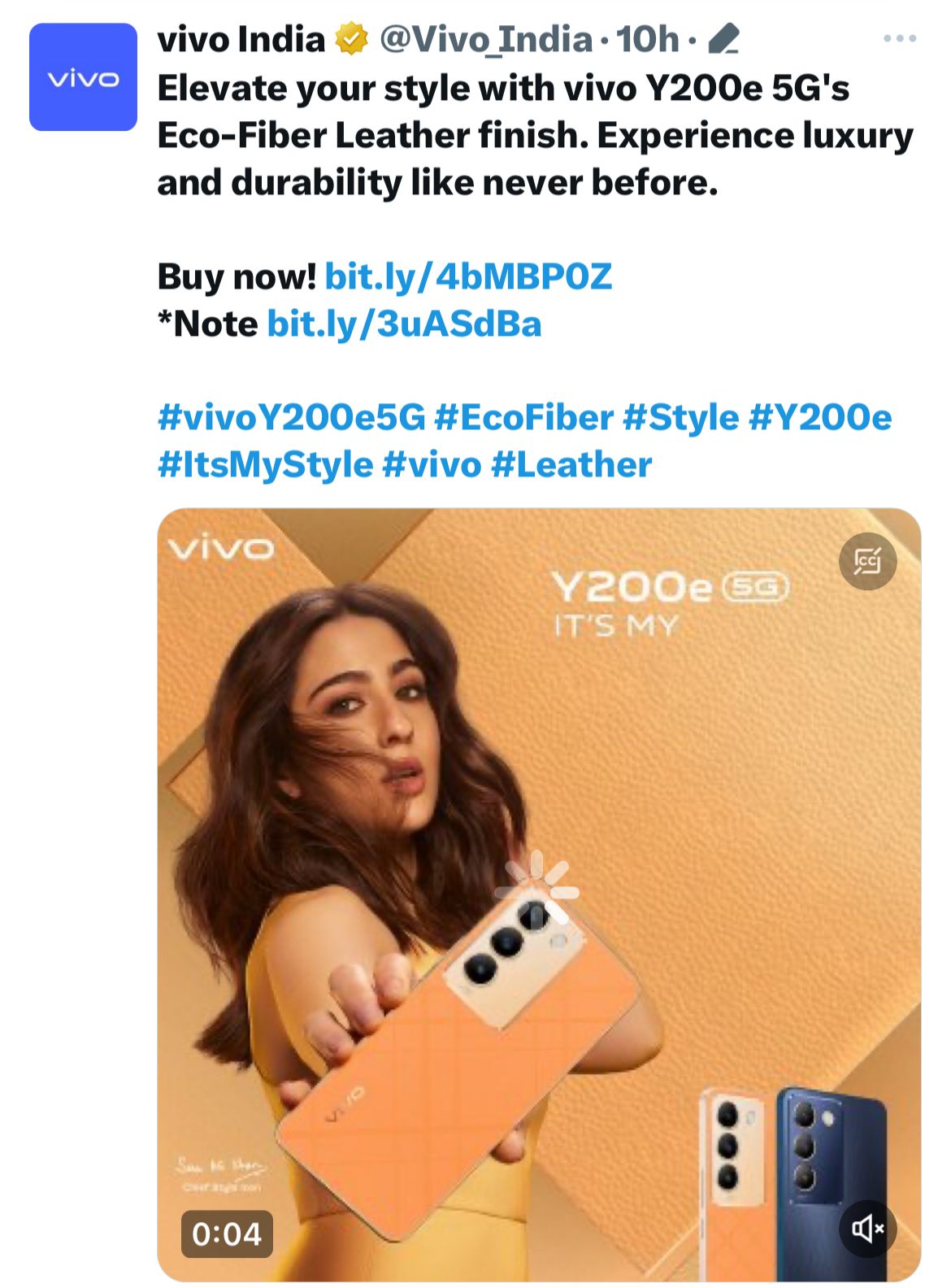Screen dimensions: 951x1288
Task: Click the pencil edit icon beside the timestamp
Action: pyautogui.click(x=726, y=37)
